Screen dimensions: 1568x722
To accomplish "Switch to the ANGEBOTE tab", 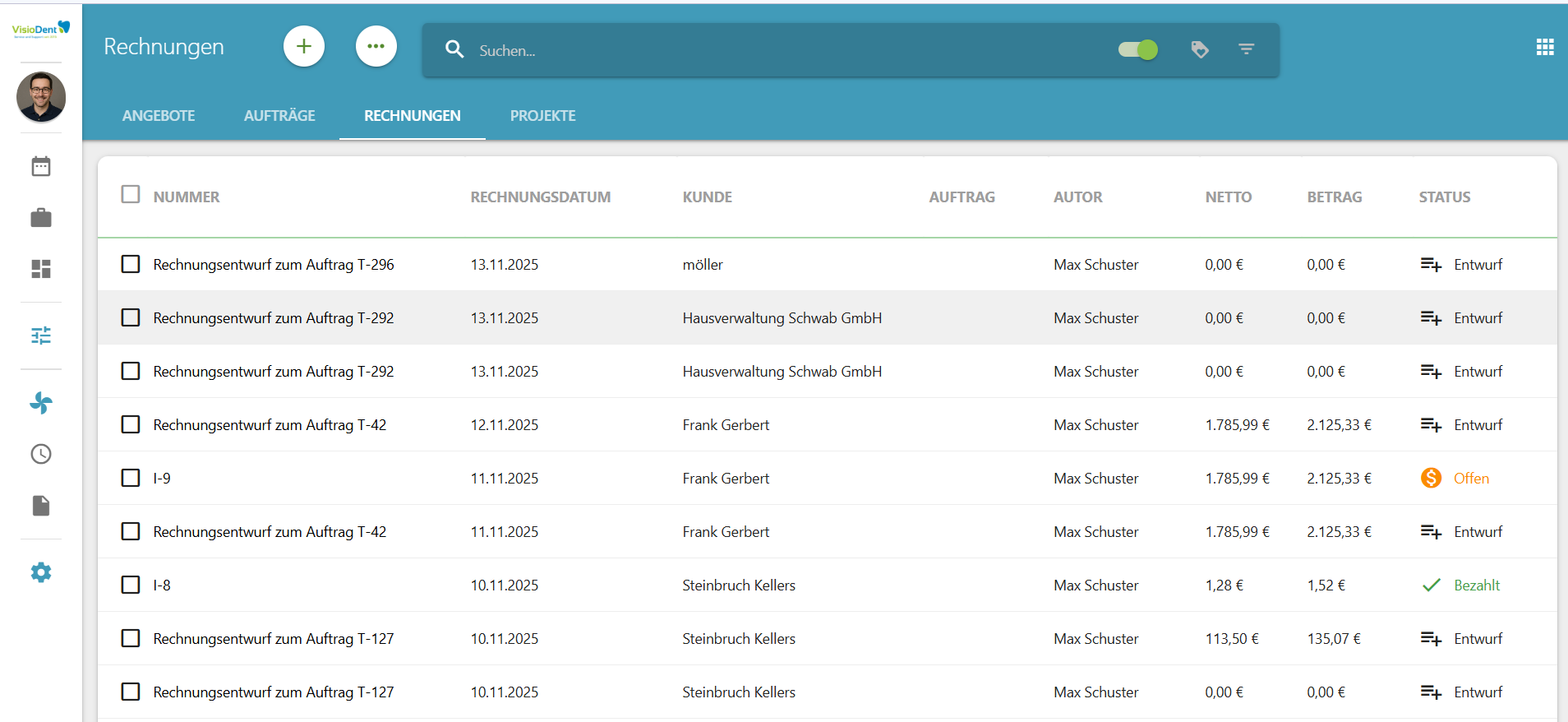I will pyautogui.click(x=159, y=116).
